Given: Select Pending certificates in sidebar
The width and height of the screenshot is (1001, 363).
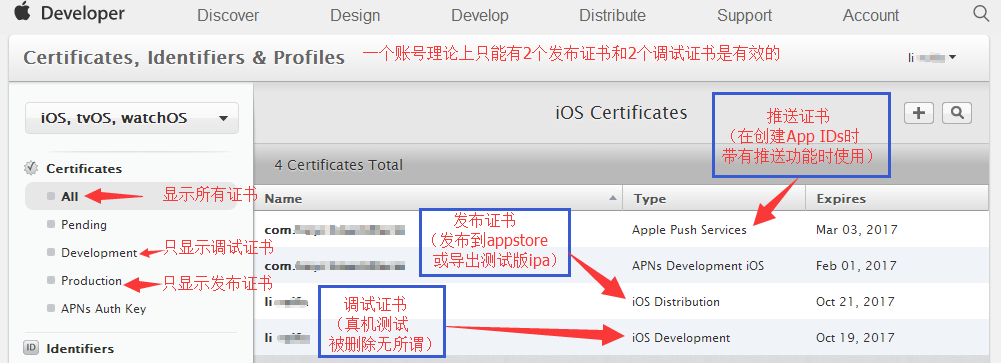Looking at the screenshot, I should point(84,225).
